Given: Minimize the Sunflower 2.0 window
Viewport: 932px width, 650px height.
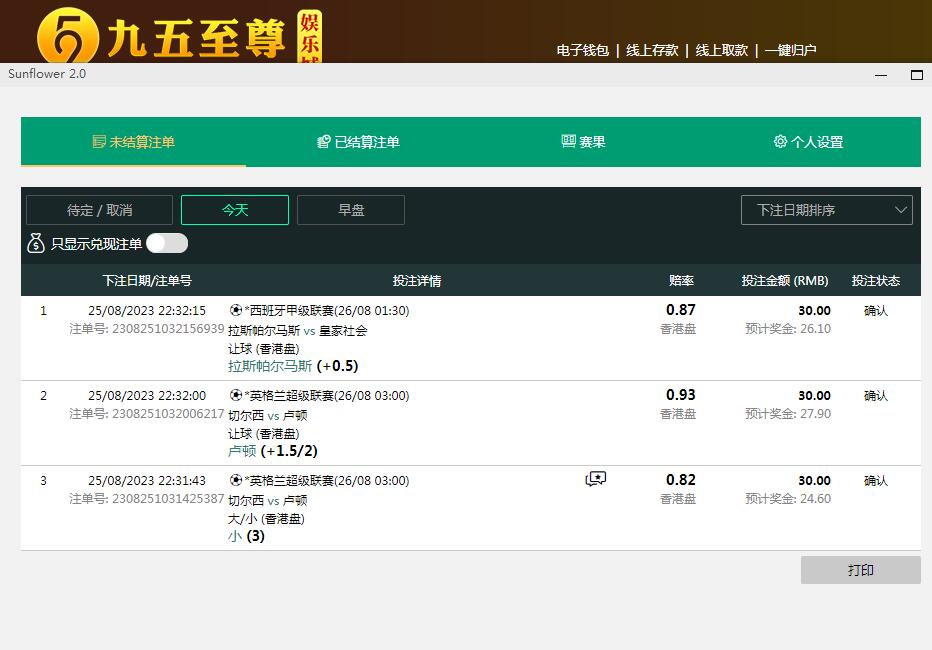Looking at the screenshot, I should [881, 75].
